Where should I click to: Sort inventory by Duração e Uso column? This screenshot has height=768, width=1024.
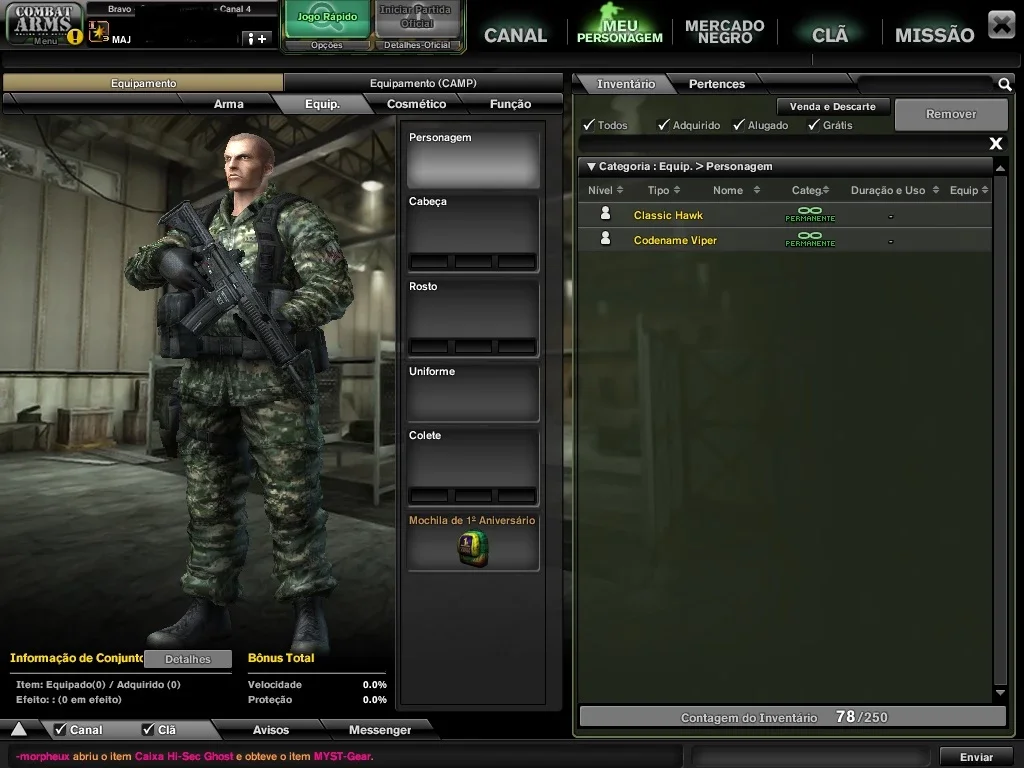pyautogui.click(x=894, y=190)
